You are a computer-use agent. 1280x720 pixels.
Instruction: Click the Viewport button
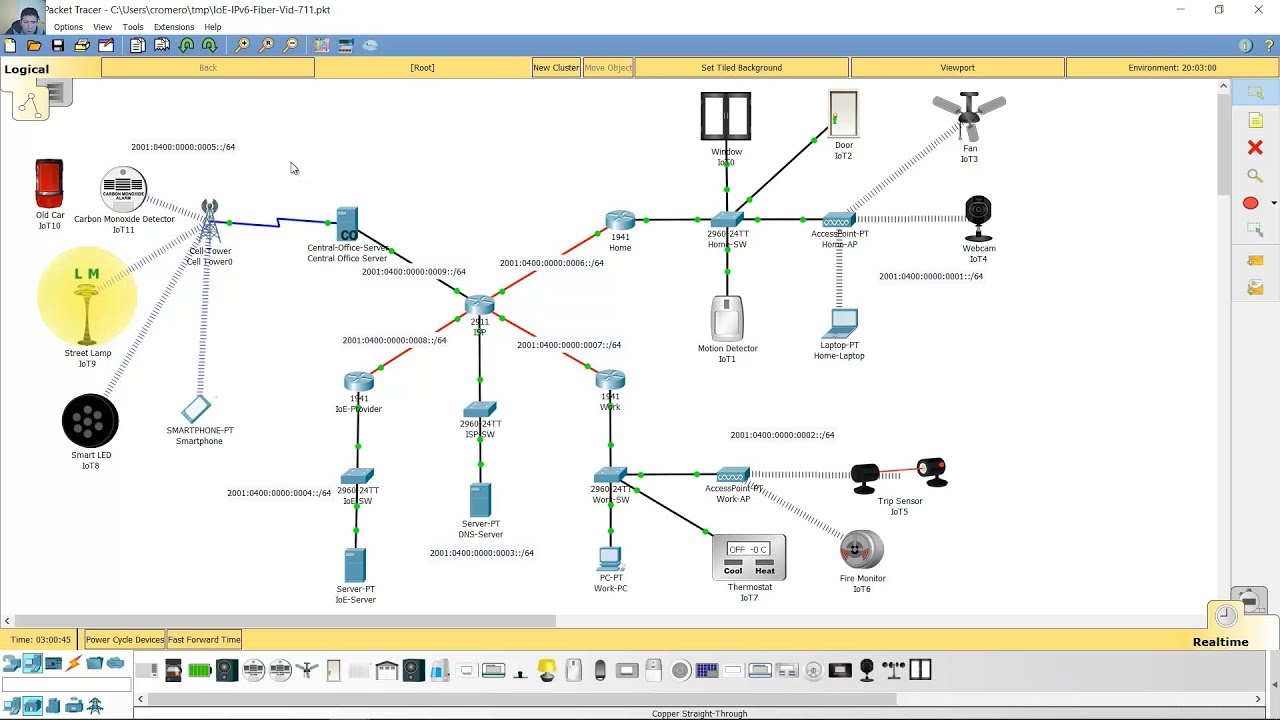(x=957, y=68)
